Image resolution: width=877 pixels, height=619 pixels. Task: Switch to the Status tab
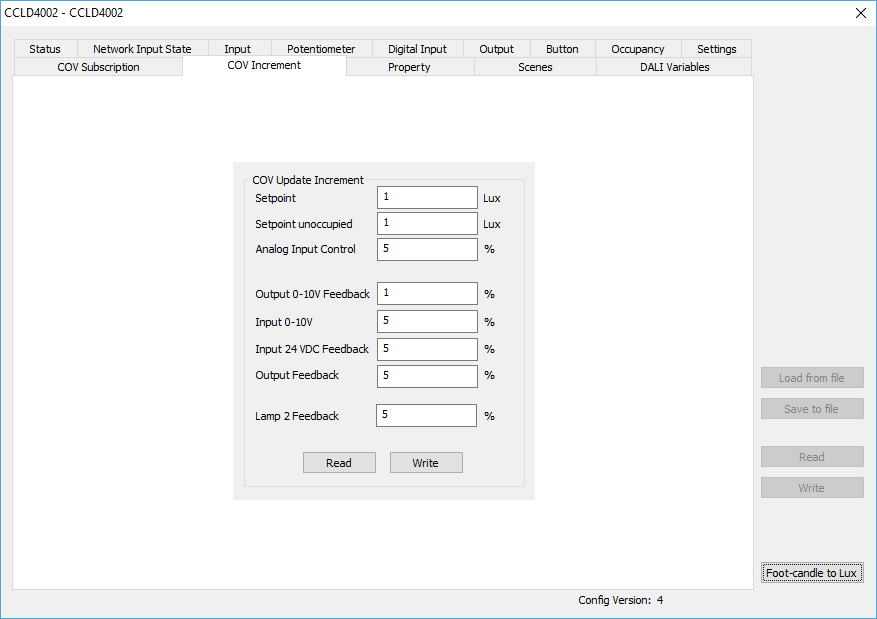45,49
